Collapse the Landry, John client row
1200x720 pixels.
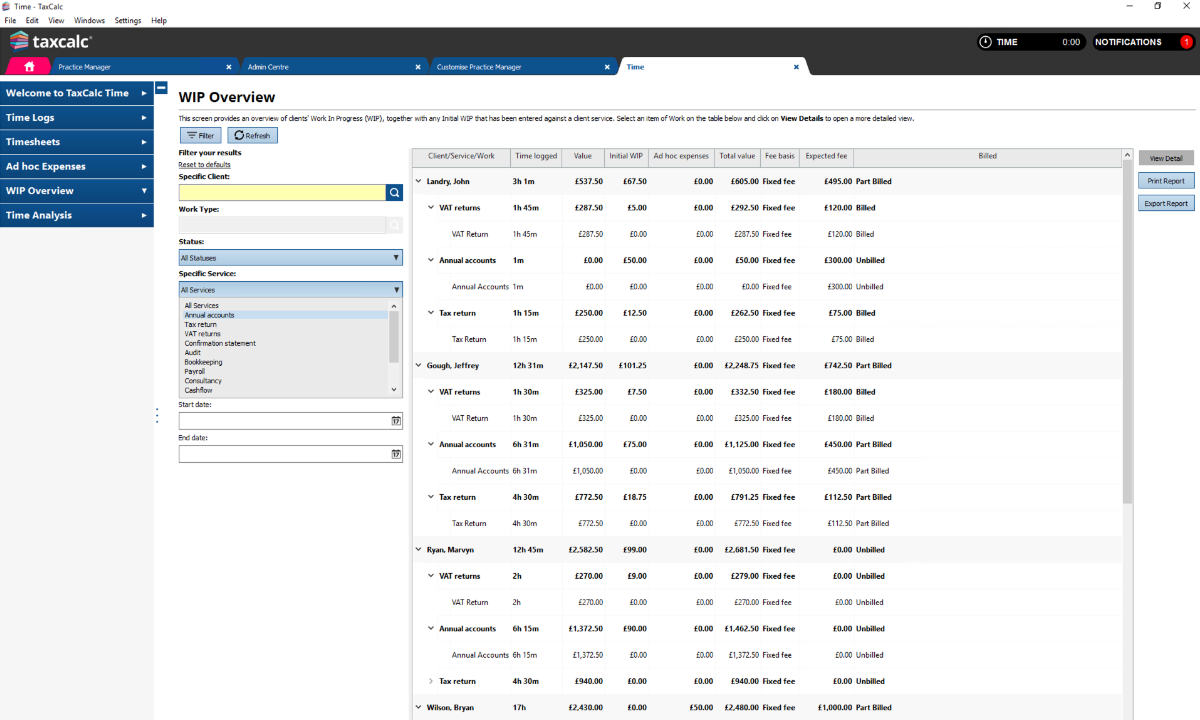pos(418,182)
